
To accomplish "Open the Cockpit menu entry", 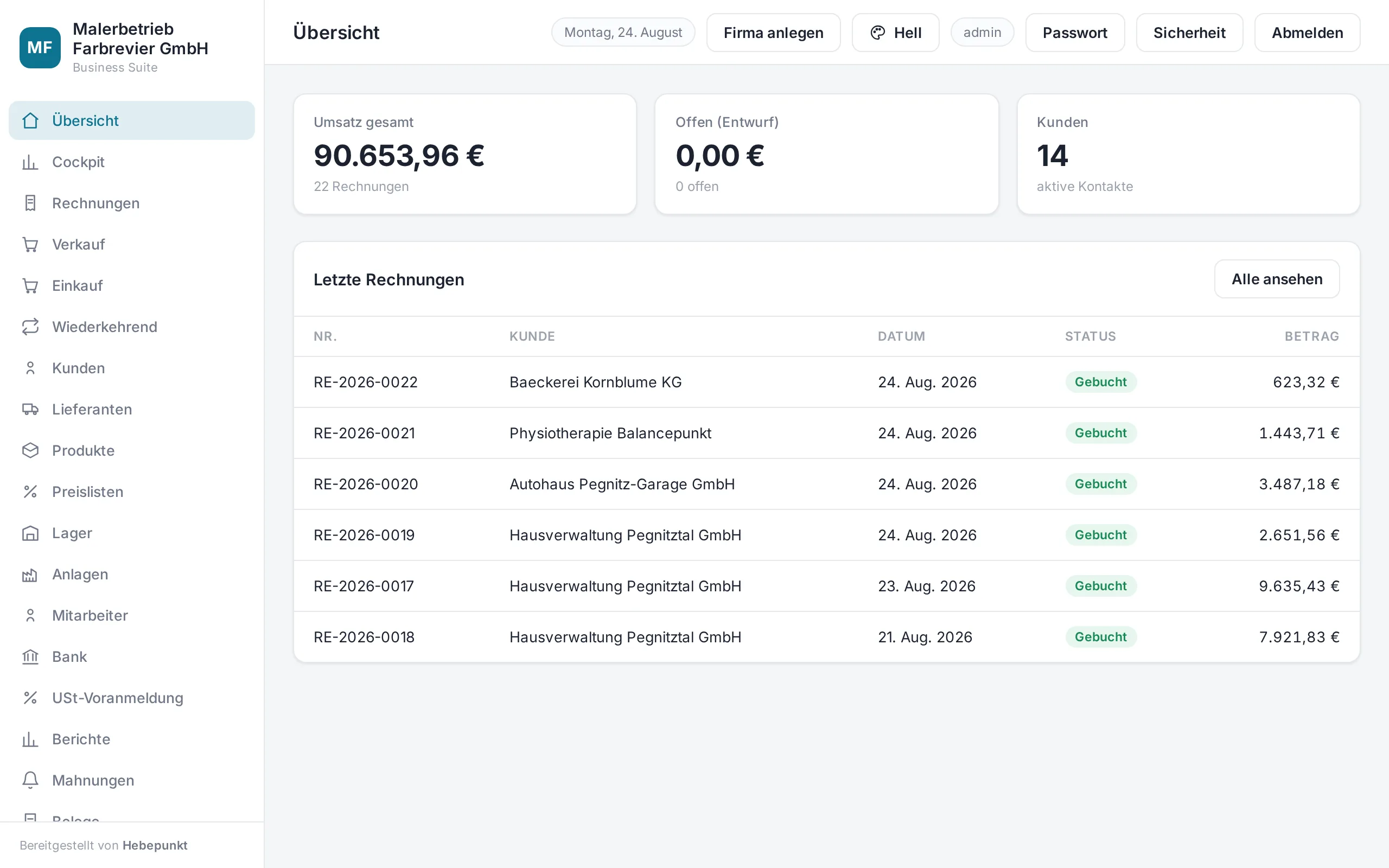I will pos(131,162).
